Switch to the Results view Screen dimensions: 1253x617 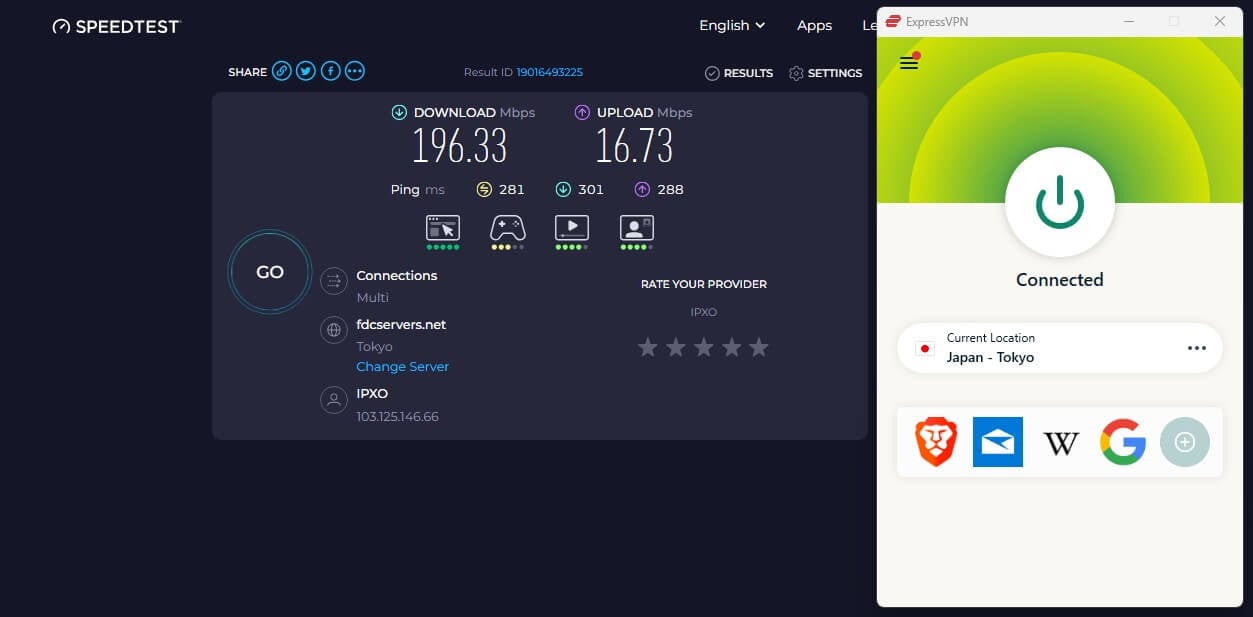[739, 72]
